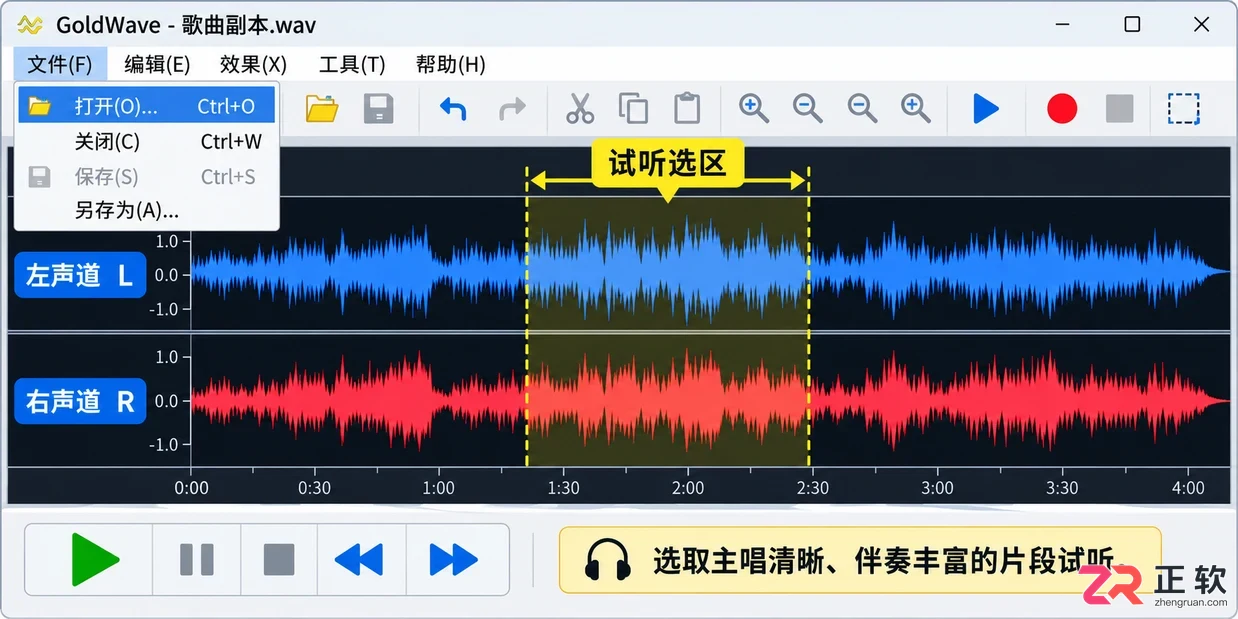
Task: Choose 打开(O)... from the file menu
Action: pyautogui.click(x=147, y=106)
